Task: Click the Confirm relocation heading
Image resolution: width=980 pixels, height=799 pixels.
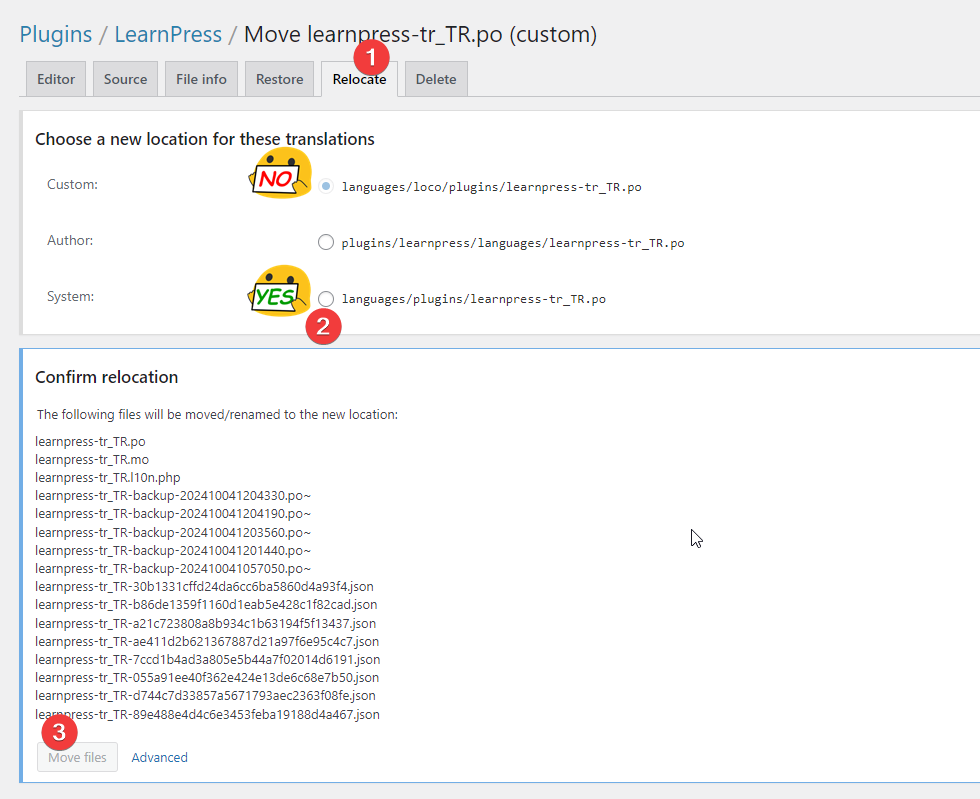Action: click(x=107, y=377)
